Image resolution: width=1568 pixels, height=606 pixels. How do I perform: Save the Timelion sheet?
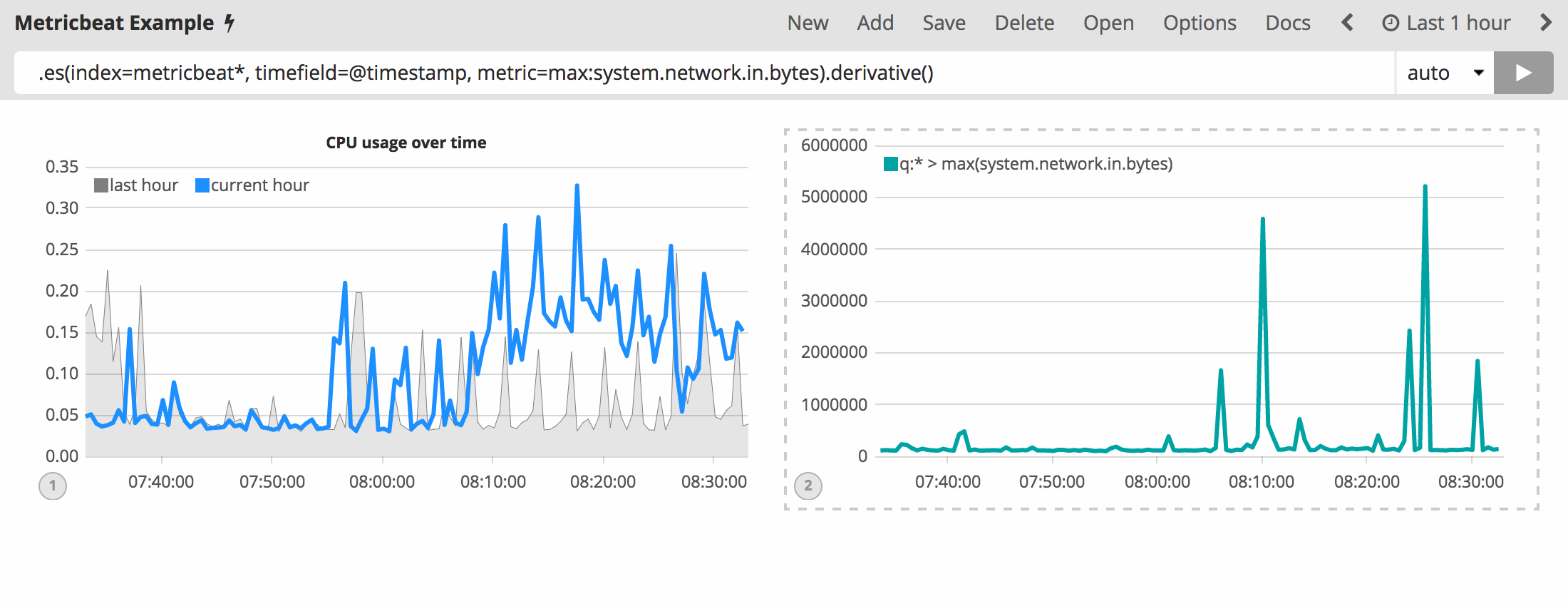[x=944, y=23]
